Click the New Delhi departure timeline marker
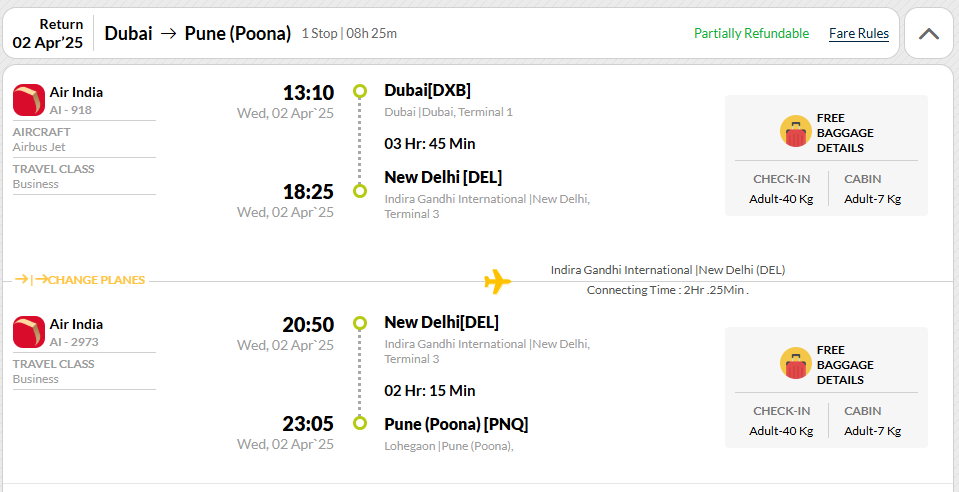The height and width of the screenshot is (492, 959). tap(360, 323)
